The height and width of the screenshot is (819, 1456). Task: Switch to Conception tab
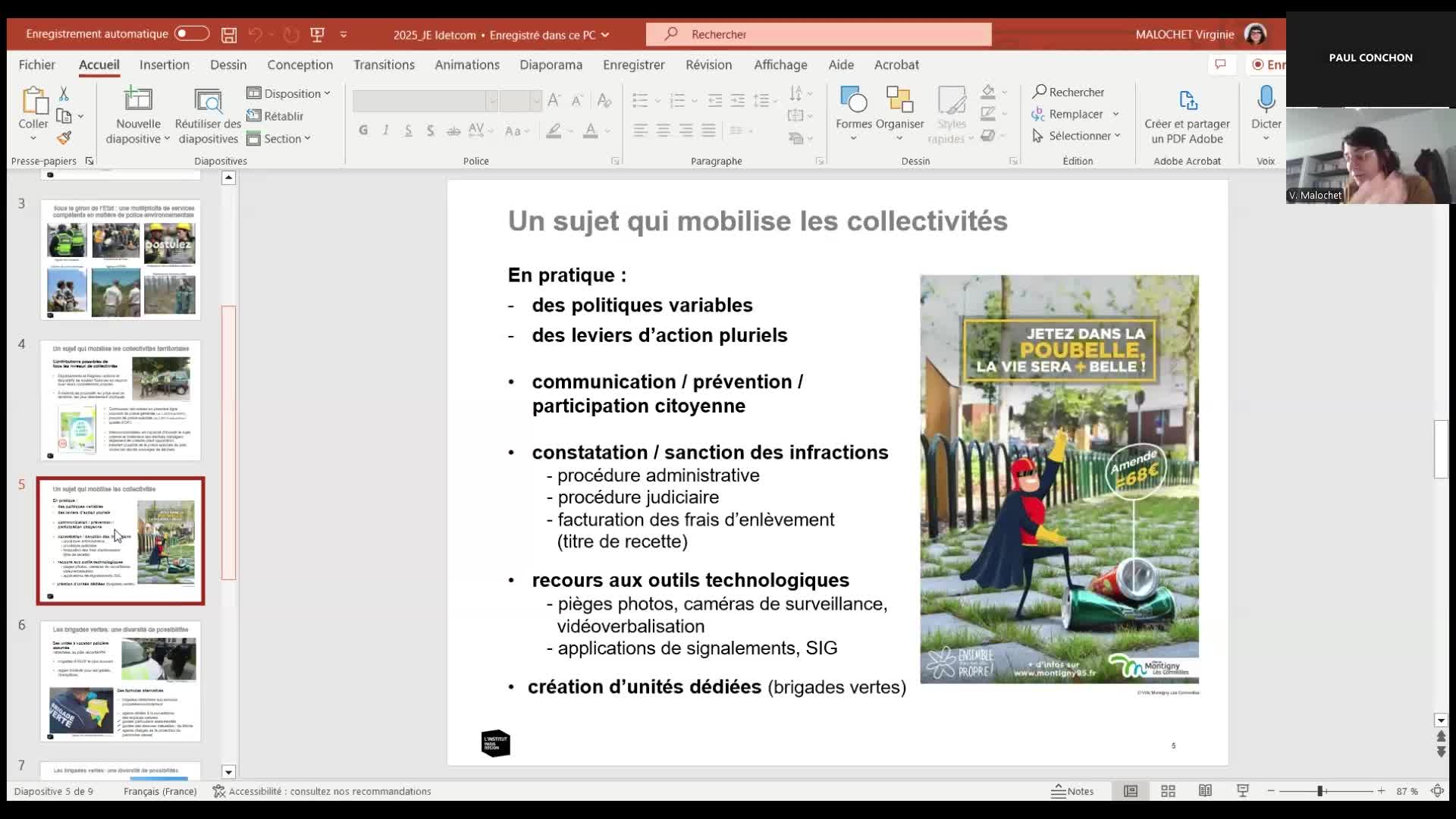[300, 64]
